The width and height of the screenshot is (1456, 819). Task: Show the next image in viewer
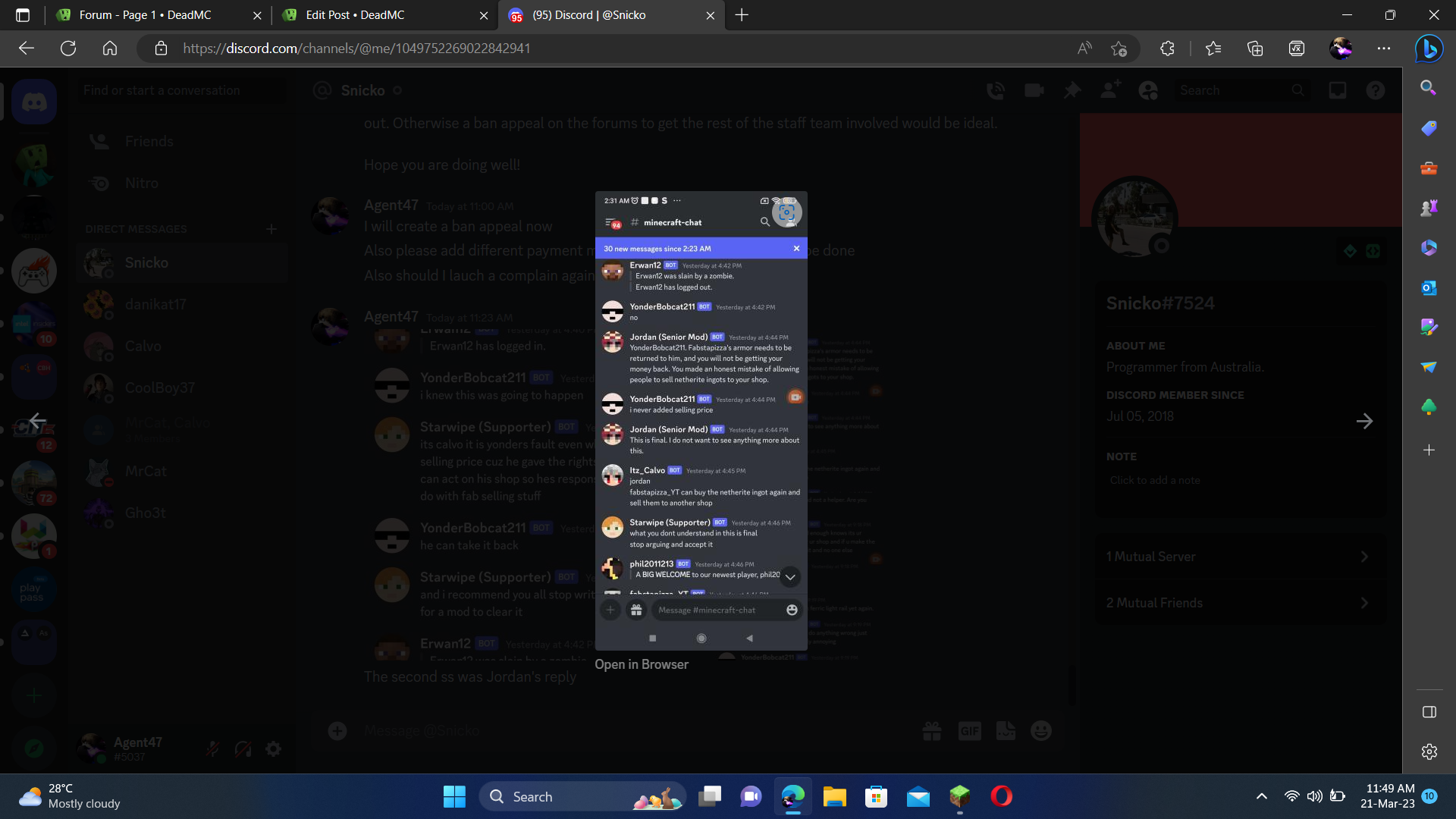(1364, 421)
